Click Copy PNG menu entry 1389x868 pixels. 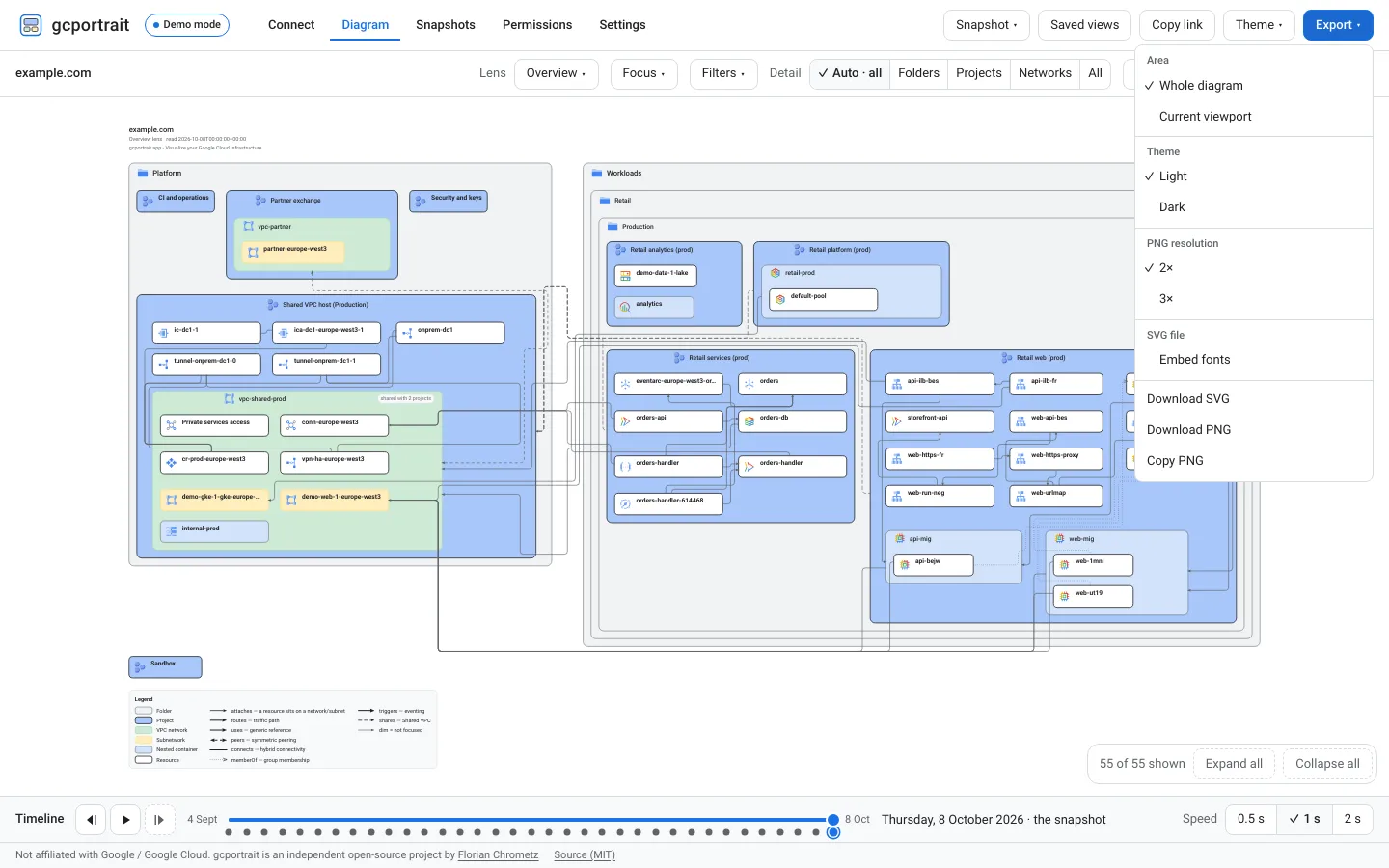[x=1254, y=461]
